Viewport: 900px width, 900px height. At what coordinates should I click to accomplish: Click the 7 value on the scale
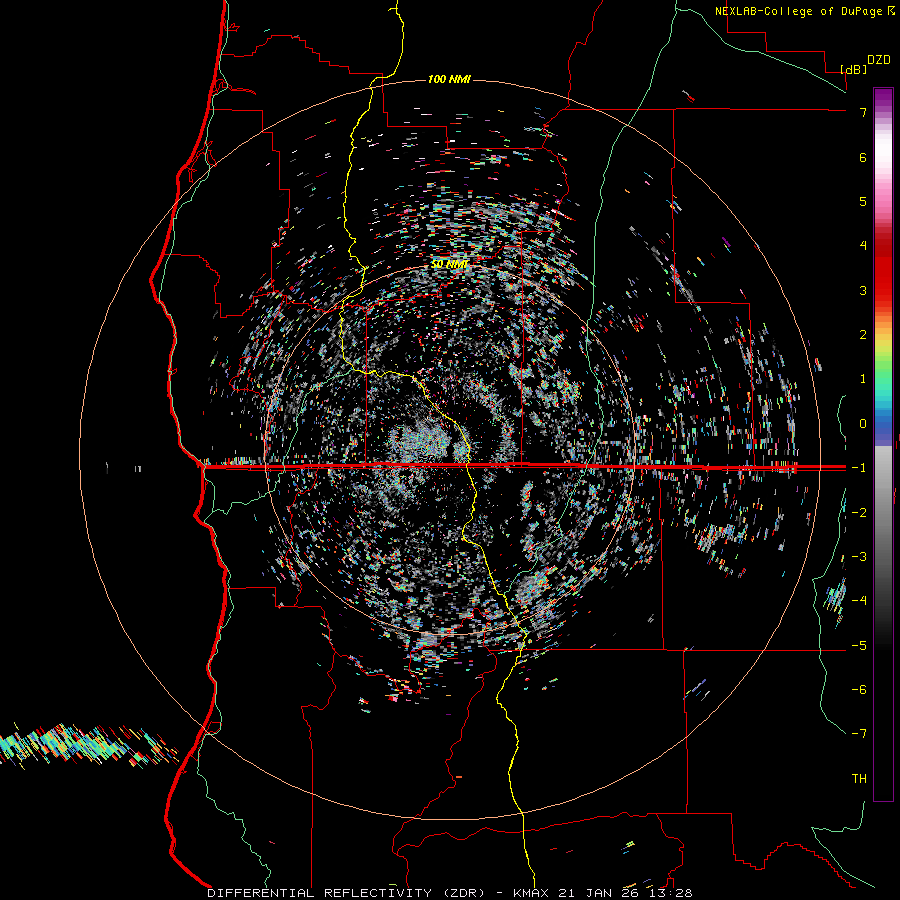863,112
